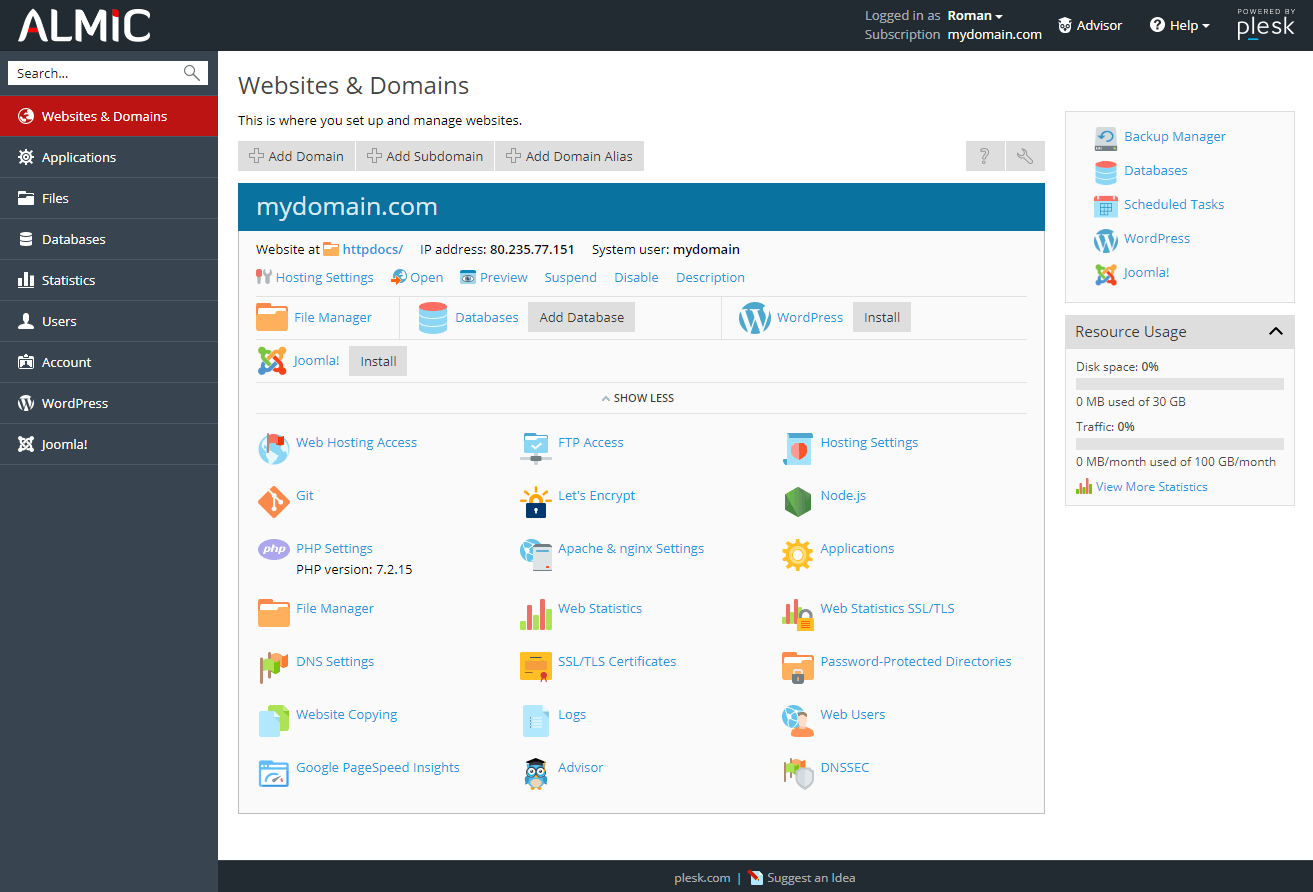Image resolution: width=1313 pixels, height=892 pixels.
Task: Click the Scheduled Tasks calendar icon
Action: click(1105, 205)
